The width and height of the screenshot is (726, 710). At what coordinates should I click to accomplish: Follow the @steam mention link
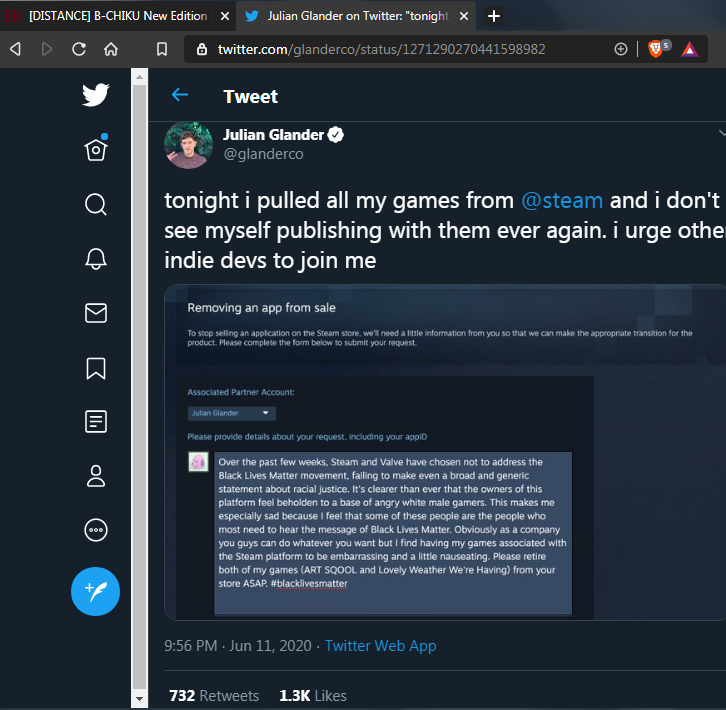pyautogui.click(x=562, y=201)
